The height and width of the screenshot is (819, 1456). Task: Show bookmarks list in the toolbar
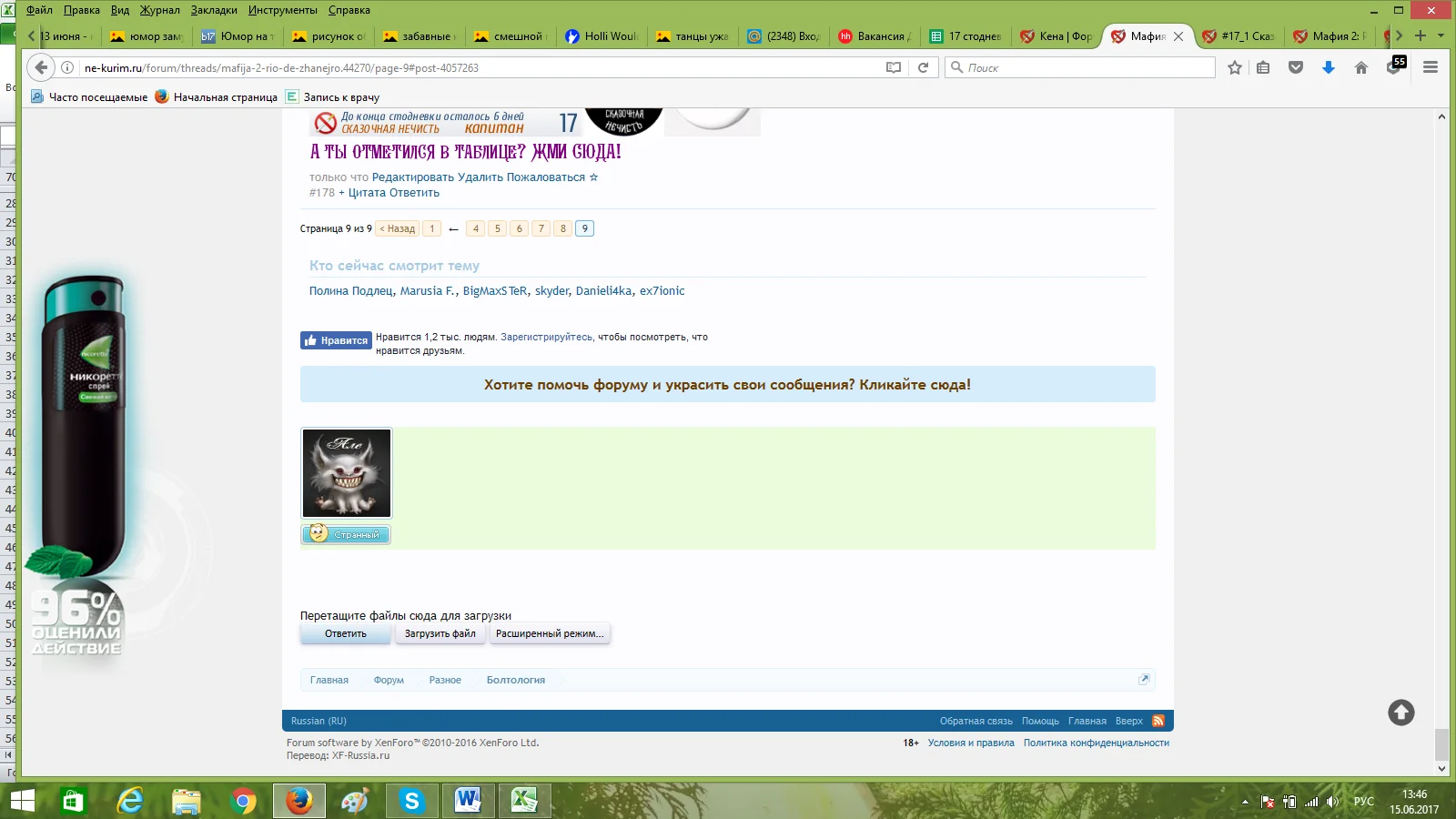[1263, 67]
